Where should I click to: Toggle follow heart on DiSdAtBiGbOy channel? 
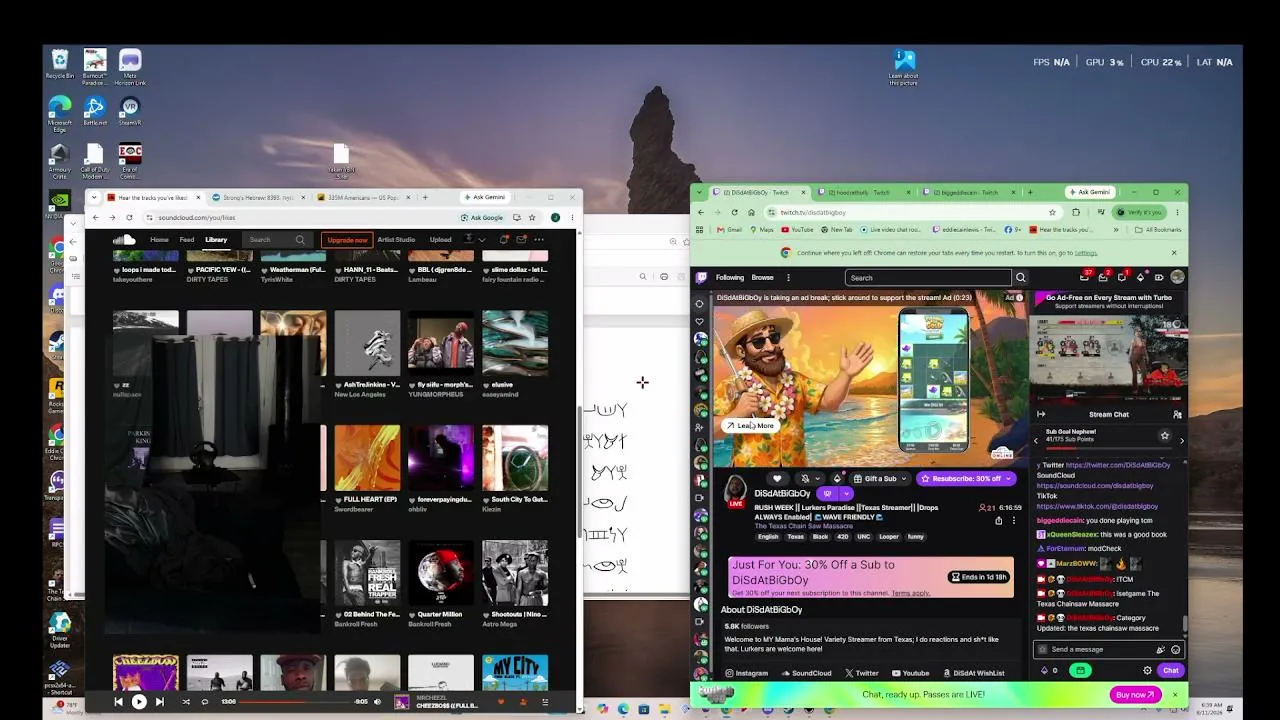click(777, 479)
